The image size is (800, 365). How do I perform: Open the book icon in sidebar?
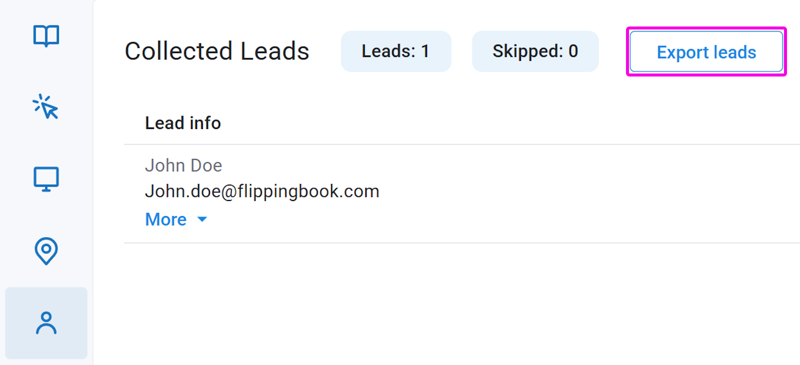tap(46, 36)
